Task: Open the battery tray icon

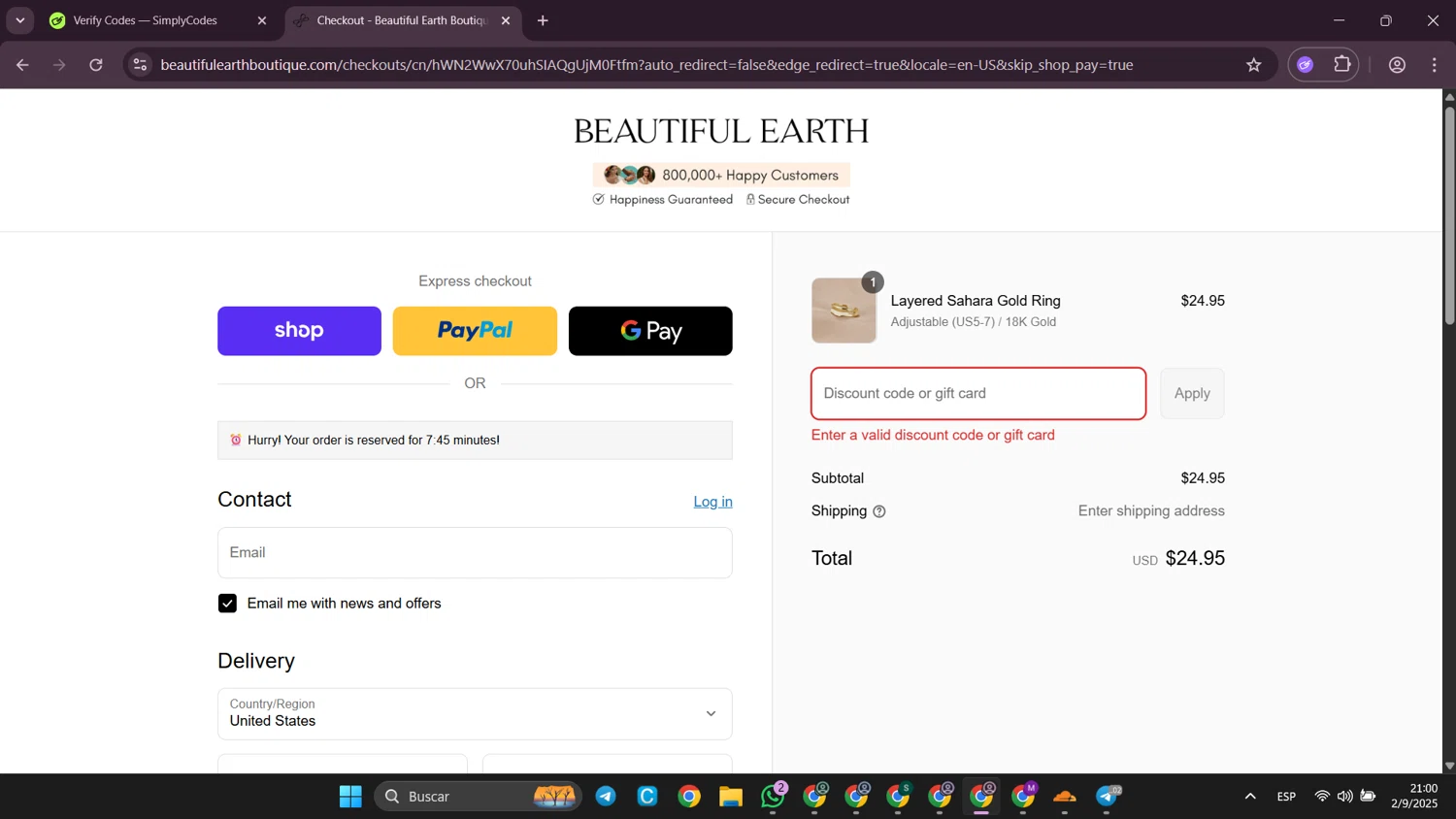Action: (1368, 797)
